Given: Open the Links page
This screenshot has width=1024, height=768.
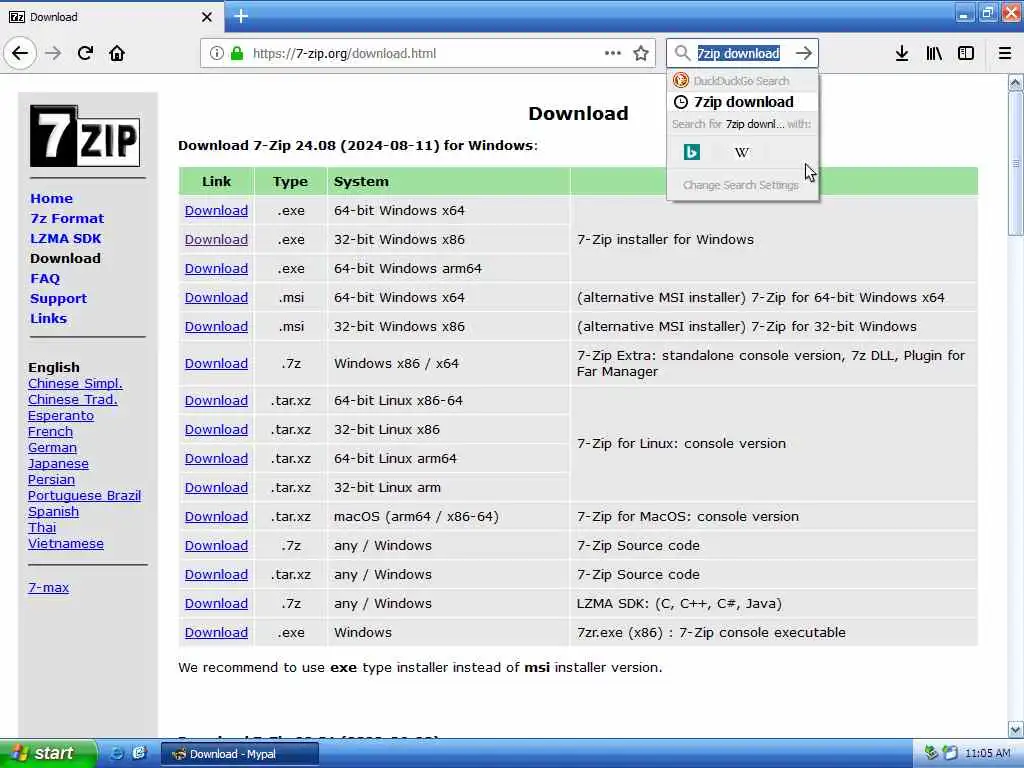Looking at the screenshot, I should pos(48,319).
